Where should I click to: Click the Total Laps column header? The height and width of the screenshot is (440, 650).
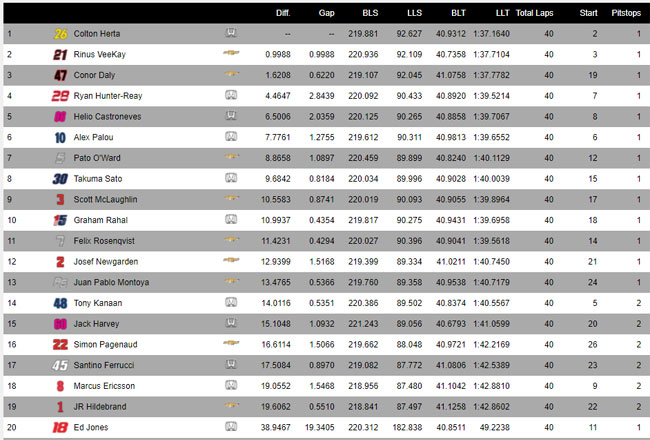coord(534,13)
